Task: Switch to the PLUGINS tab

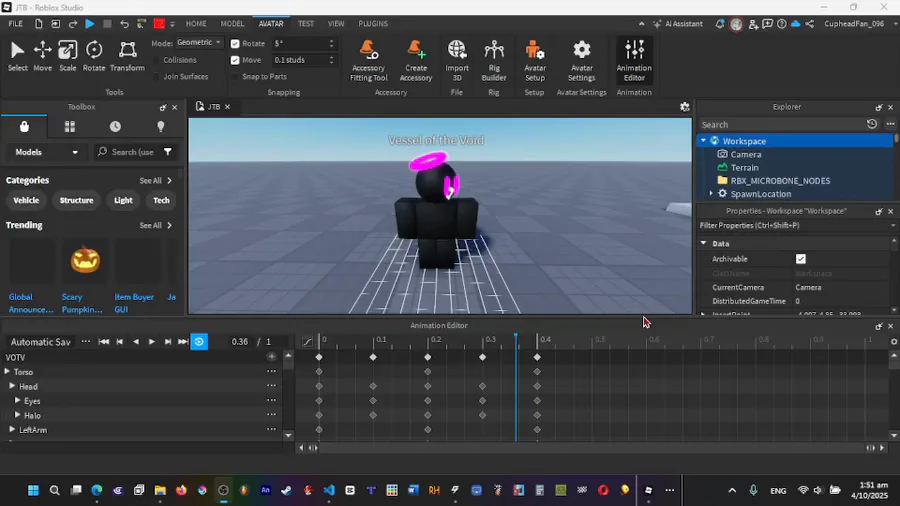Action: point(373,24)
